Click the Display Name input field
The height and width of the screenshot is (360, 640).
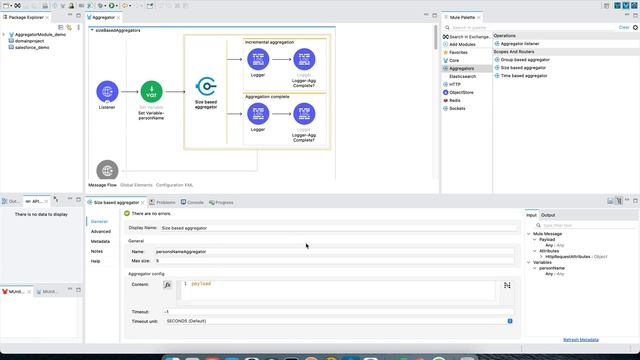tap(338, 228)
